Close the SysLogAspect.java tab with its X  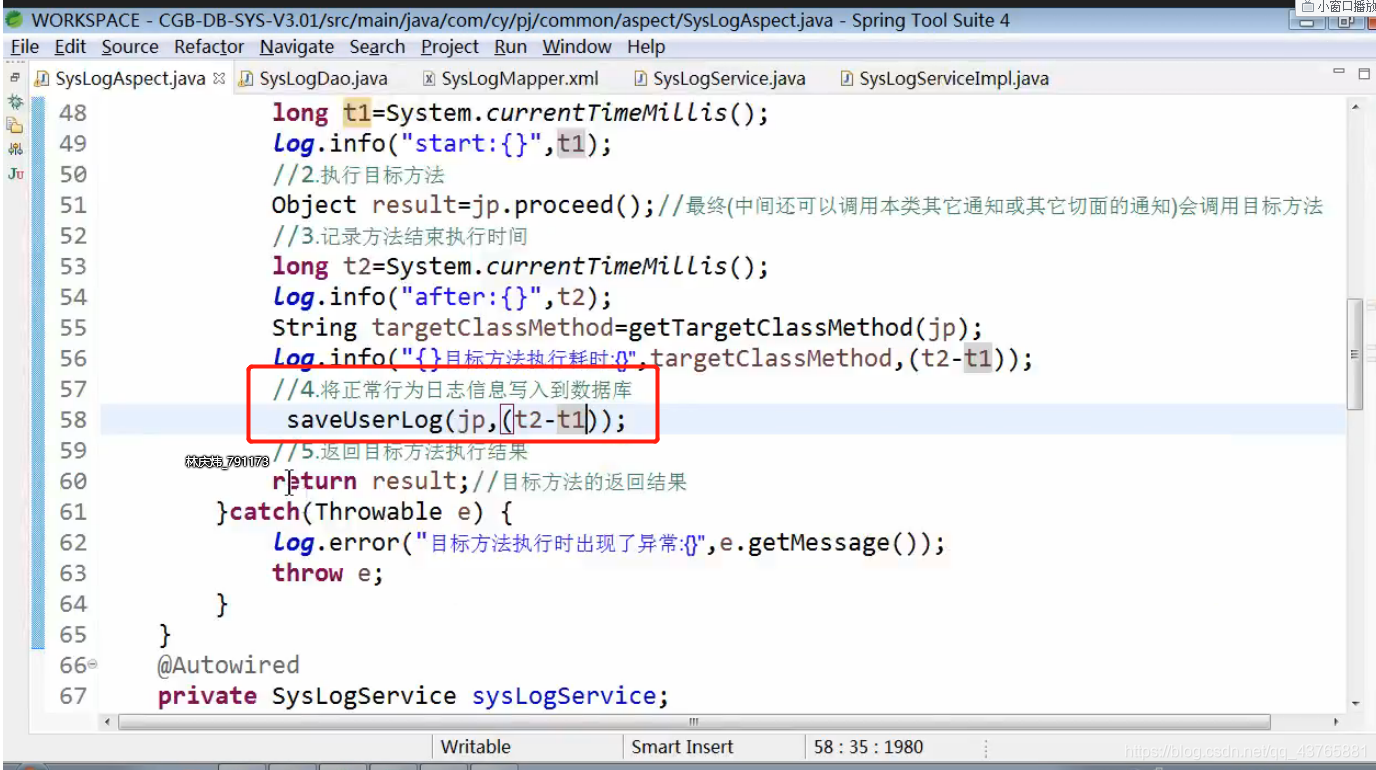tap(219, 78)
